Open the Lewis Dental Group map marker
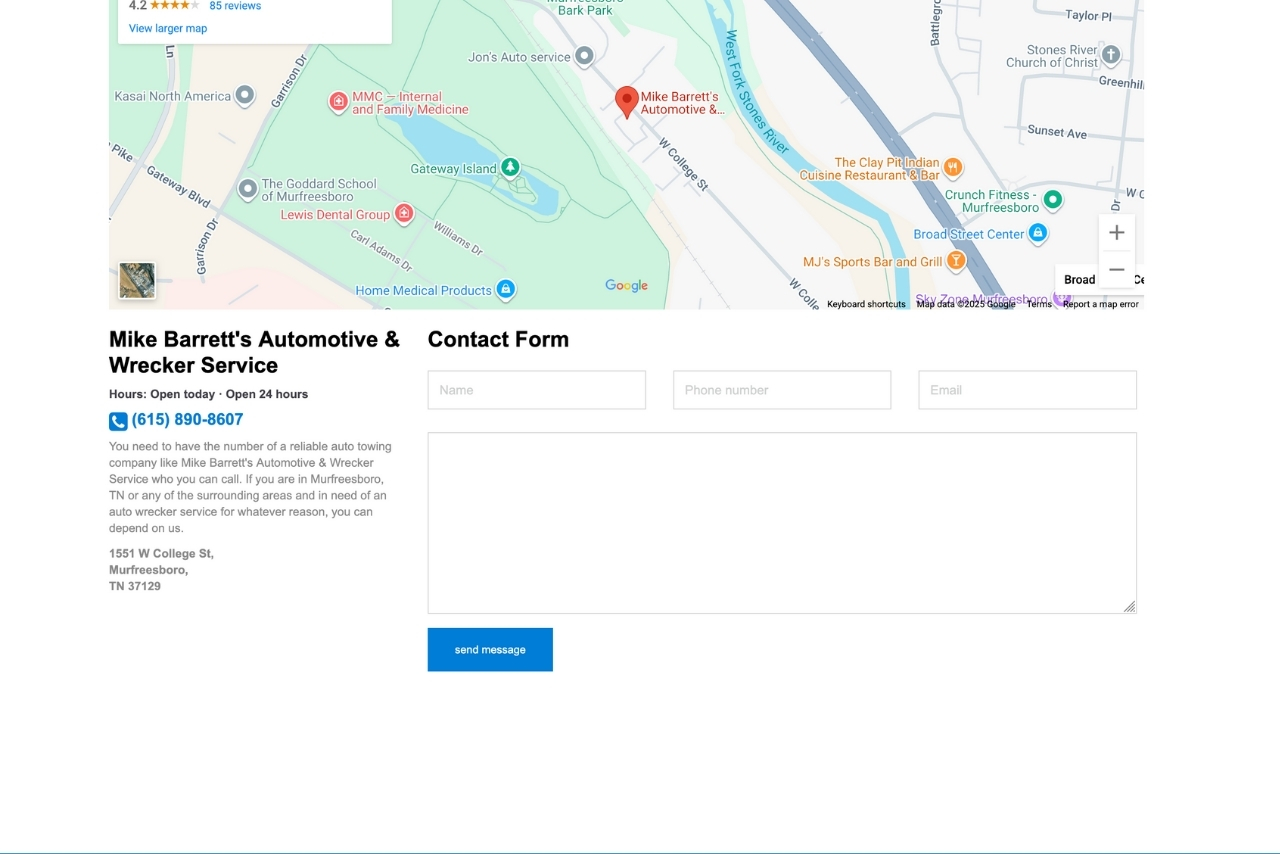The height and width of the screenshot is (854, 1280). [404, 213]
